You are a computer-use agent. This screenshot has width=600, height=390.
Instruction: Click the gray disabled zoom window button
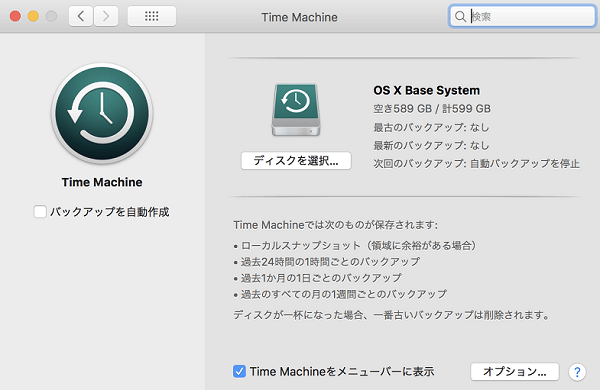tap(51, 16)
